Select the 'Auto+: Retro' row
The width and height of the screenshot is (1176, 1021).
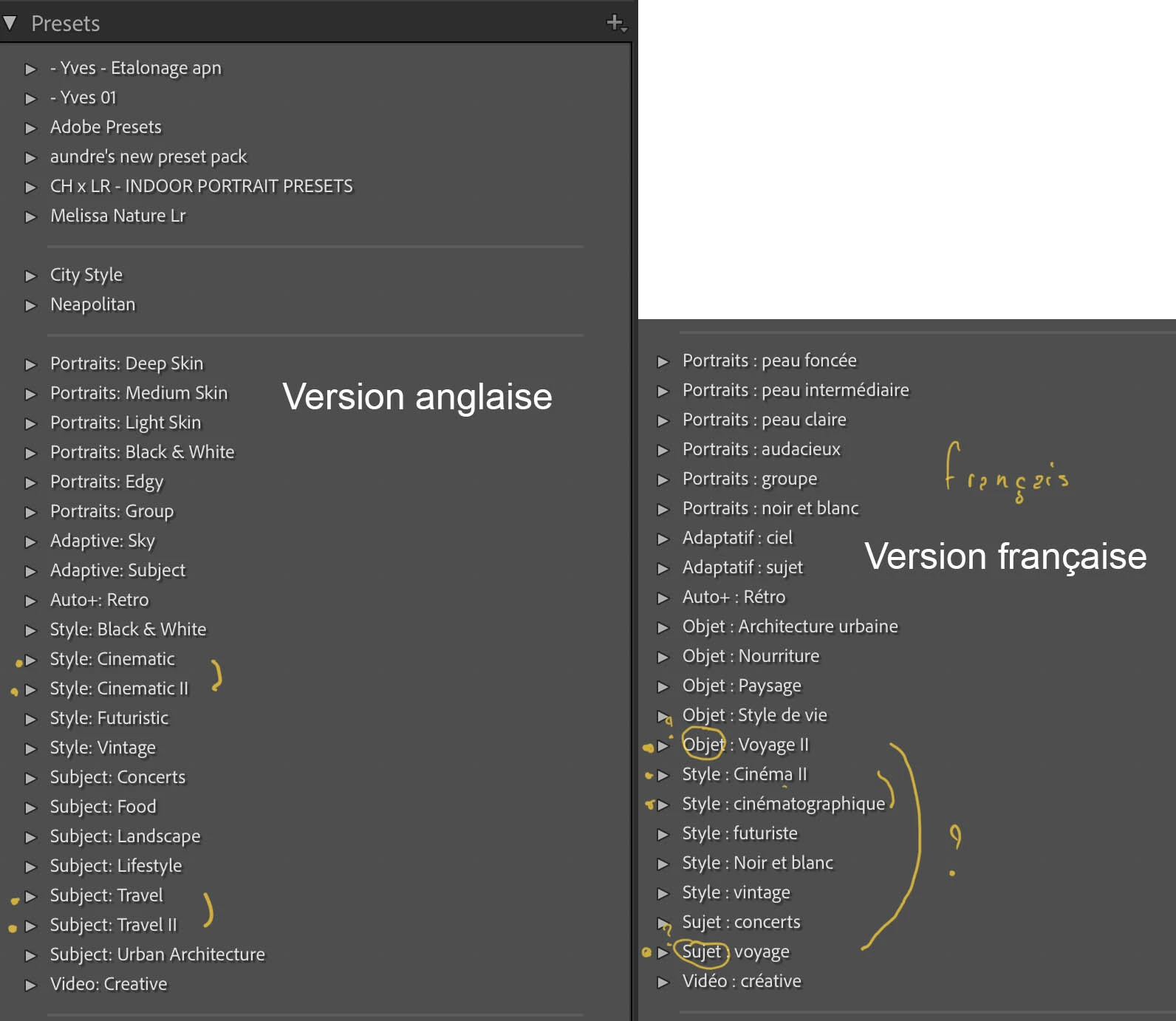coord(100,600)
